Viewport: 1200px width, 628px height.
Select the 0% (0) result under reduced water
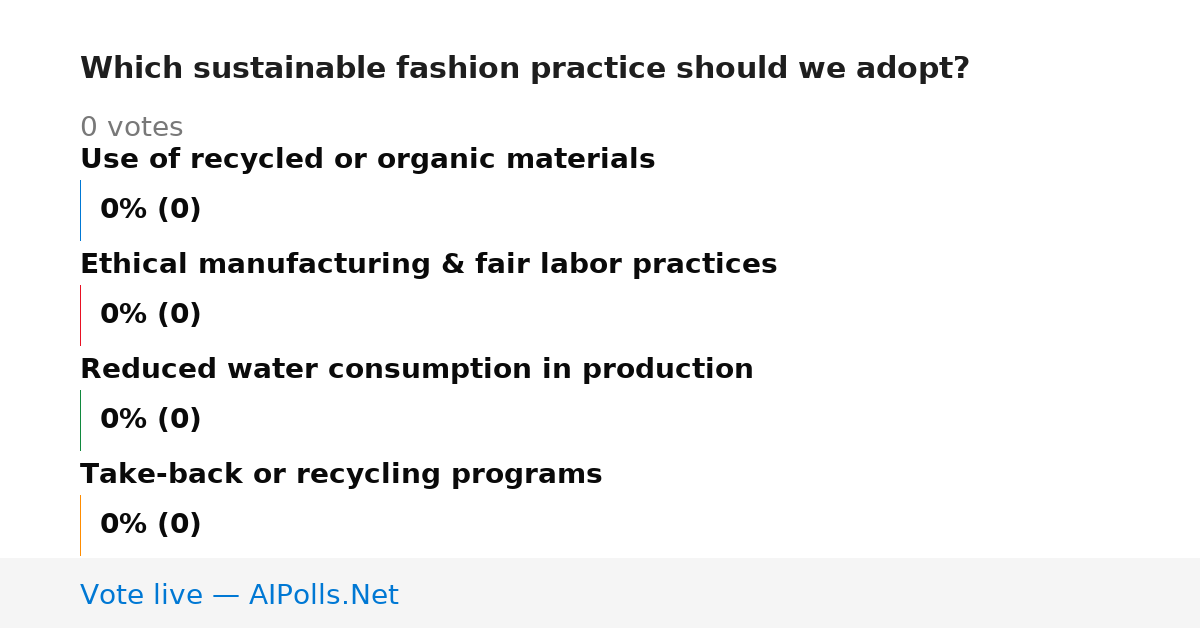[150, 420]
